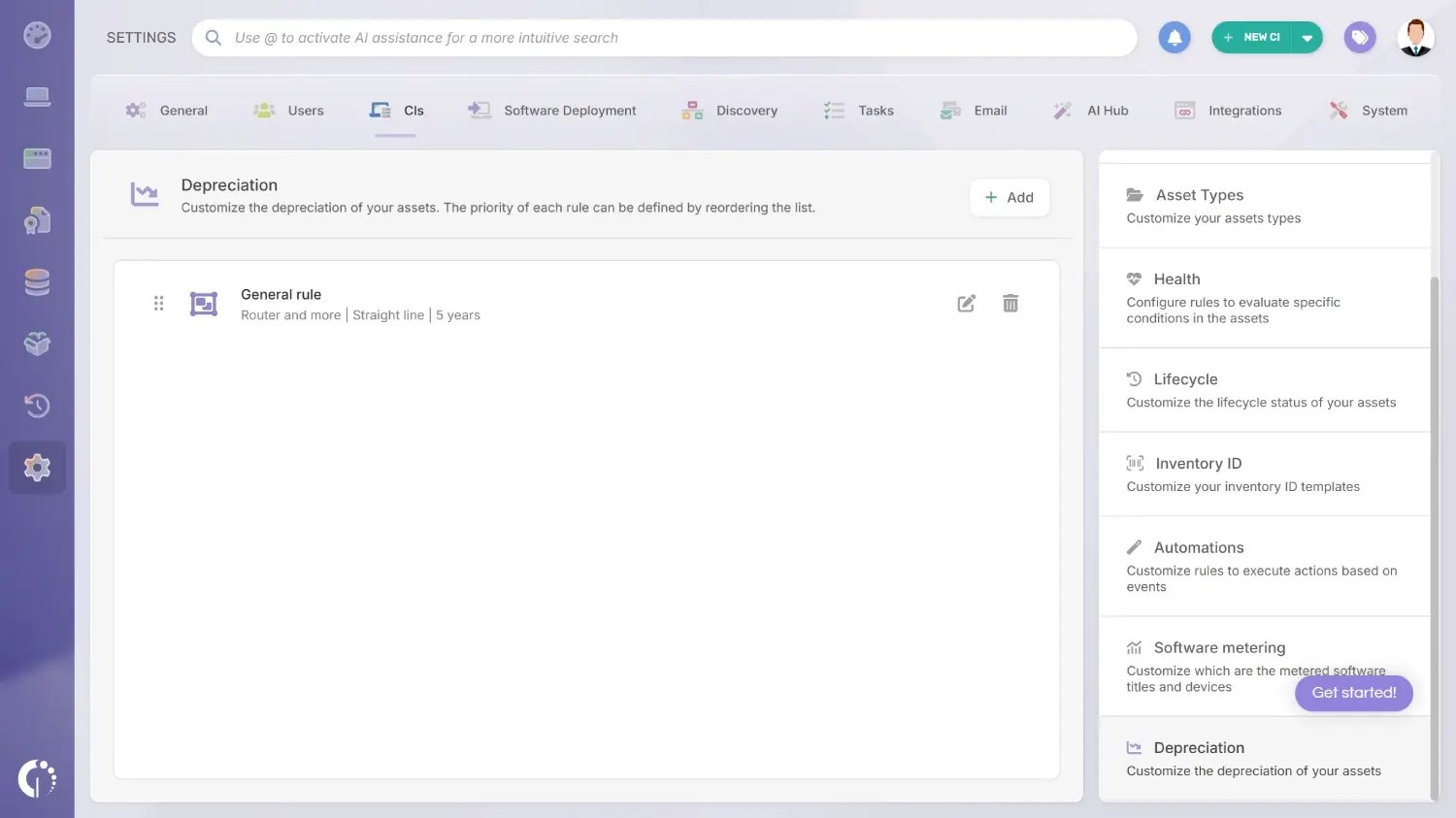Go to the AI Hub tab
1456x818 pixels.
pyautogui.click(x=1091, y=111)
